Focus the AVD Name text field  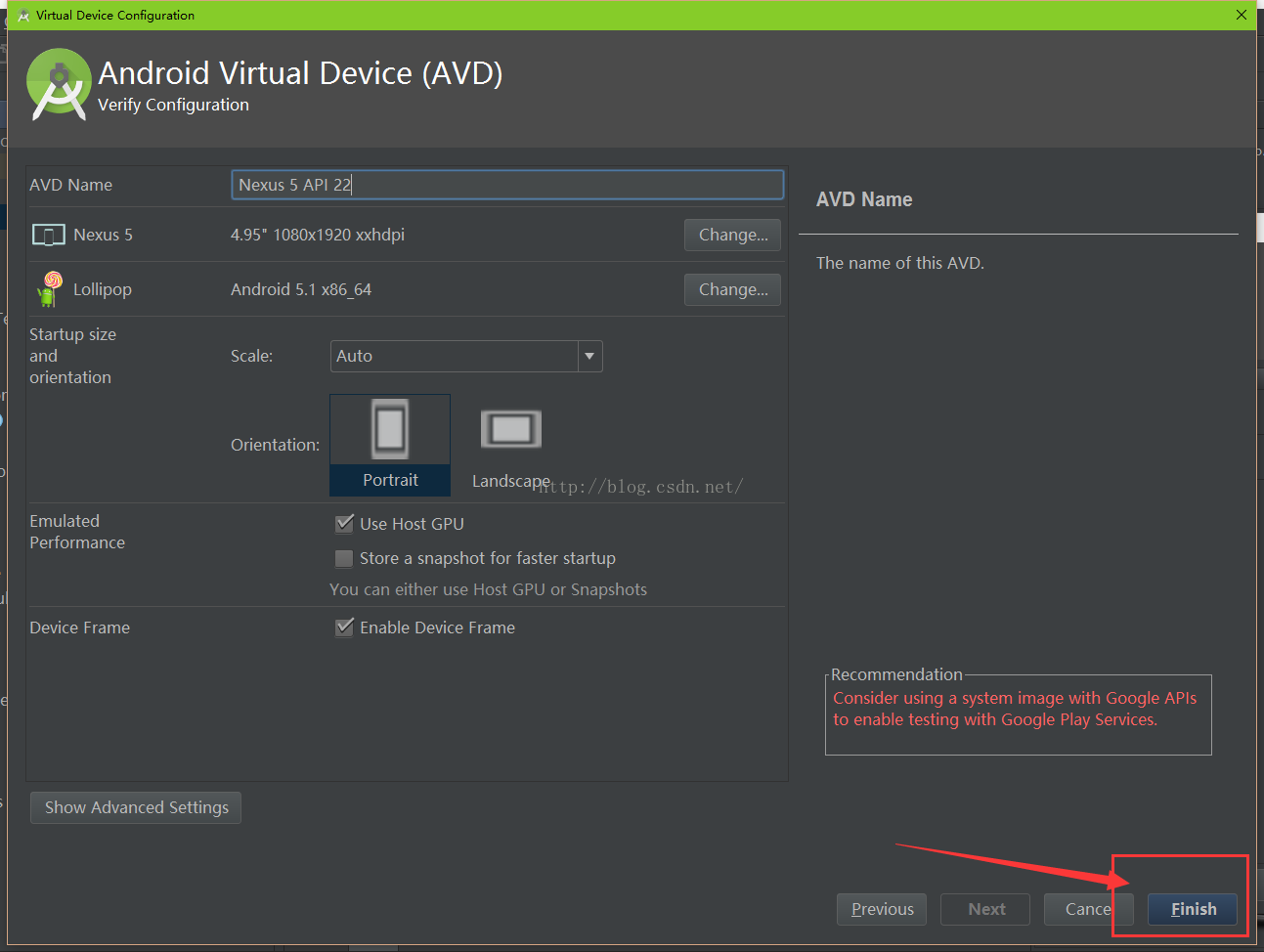coord(507,185)
